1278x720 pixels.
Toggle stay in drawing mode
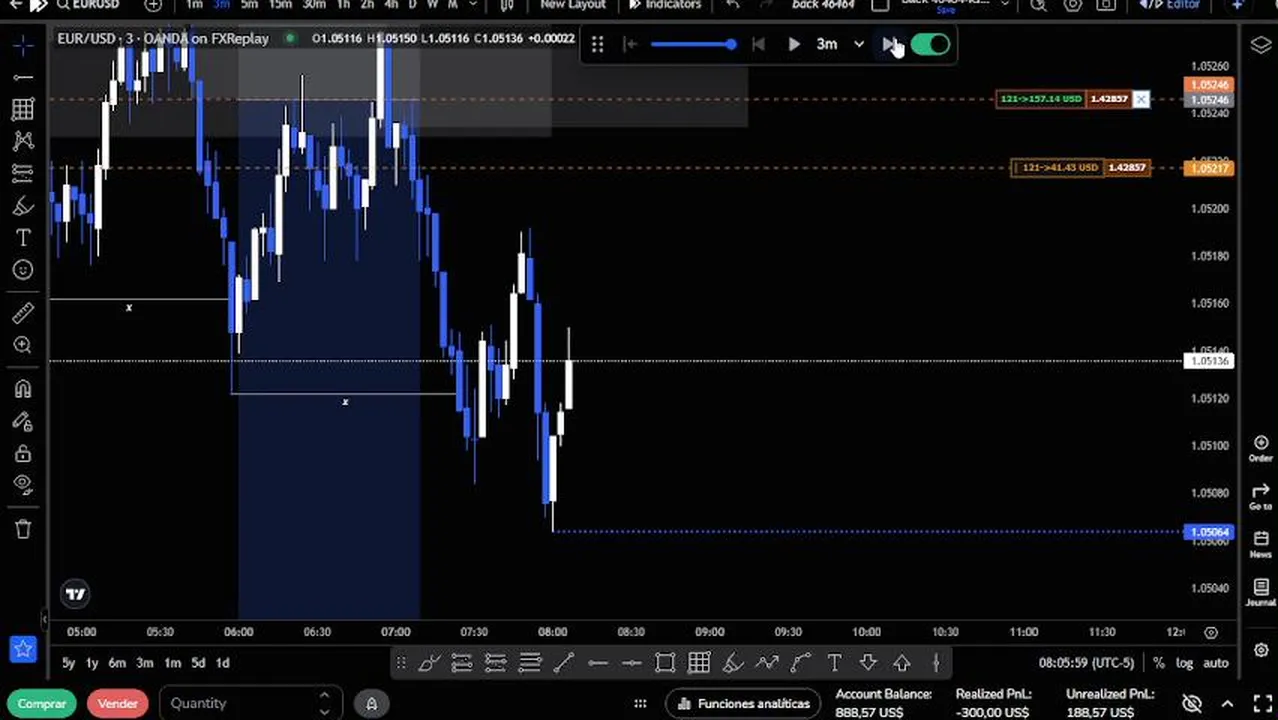tap(23, 421)
